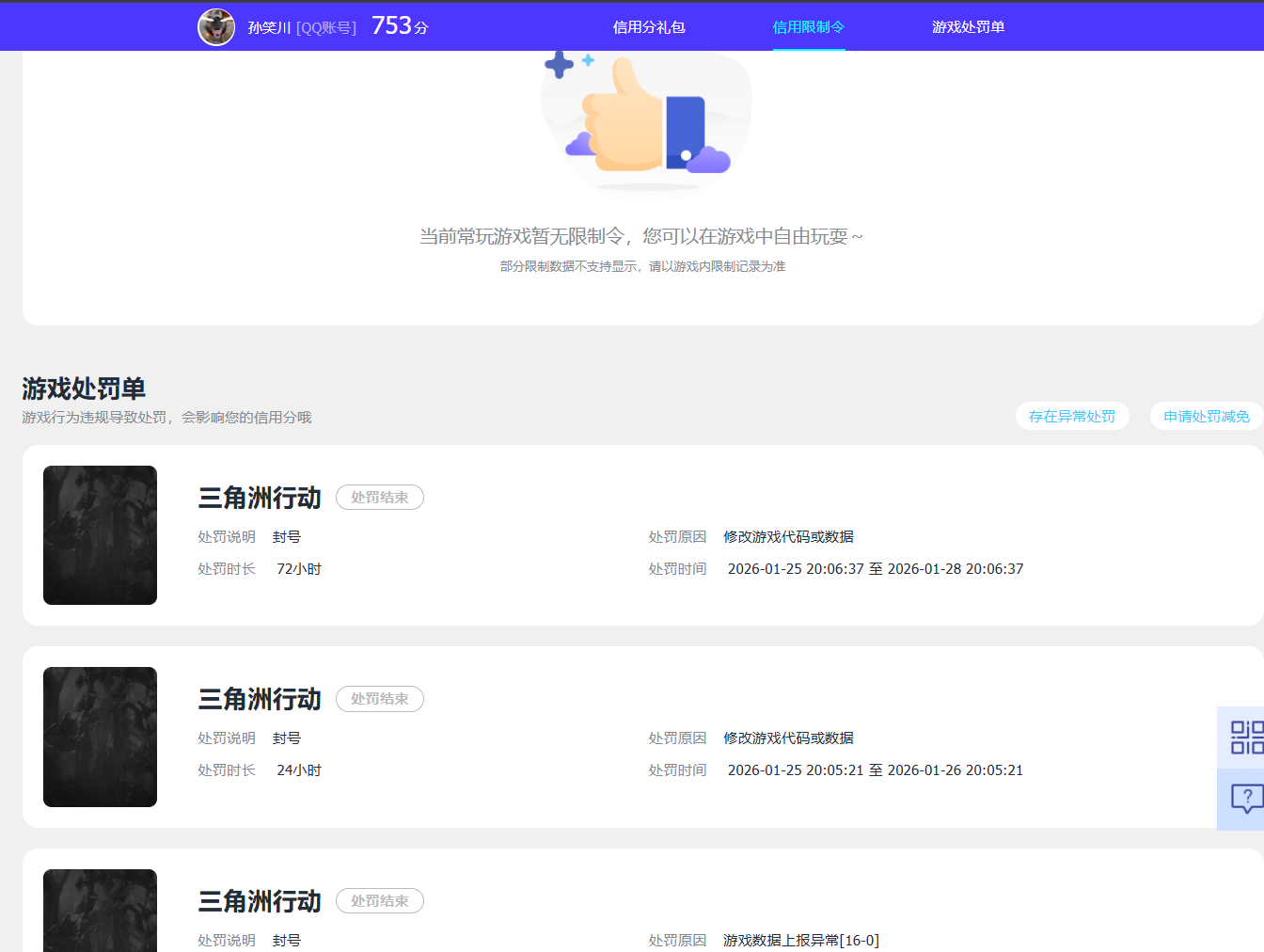Switch to the 信用分礼包 tab

[x=649, y=26]
